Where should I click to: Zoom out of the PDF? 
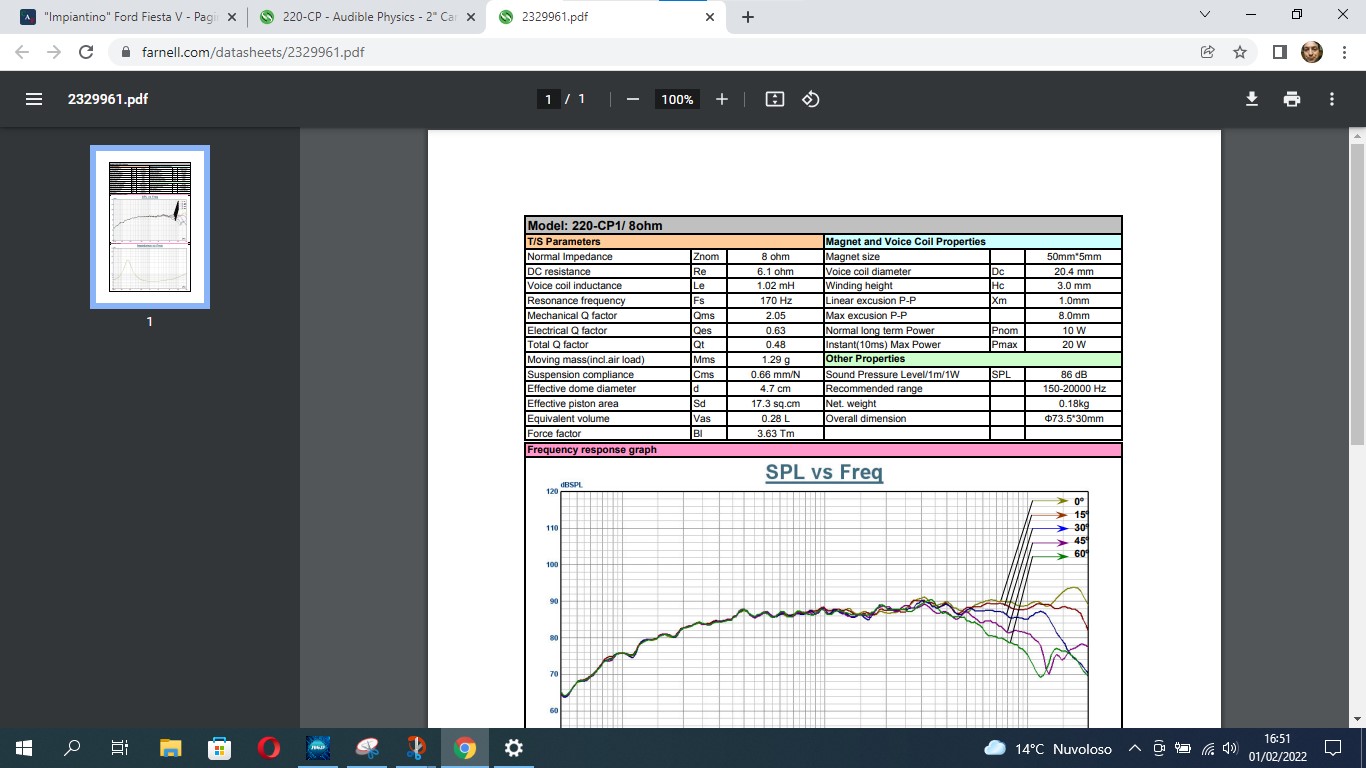tap(632, 99)
